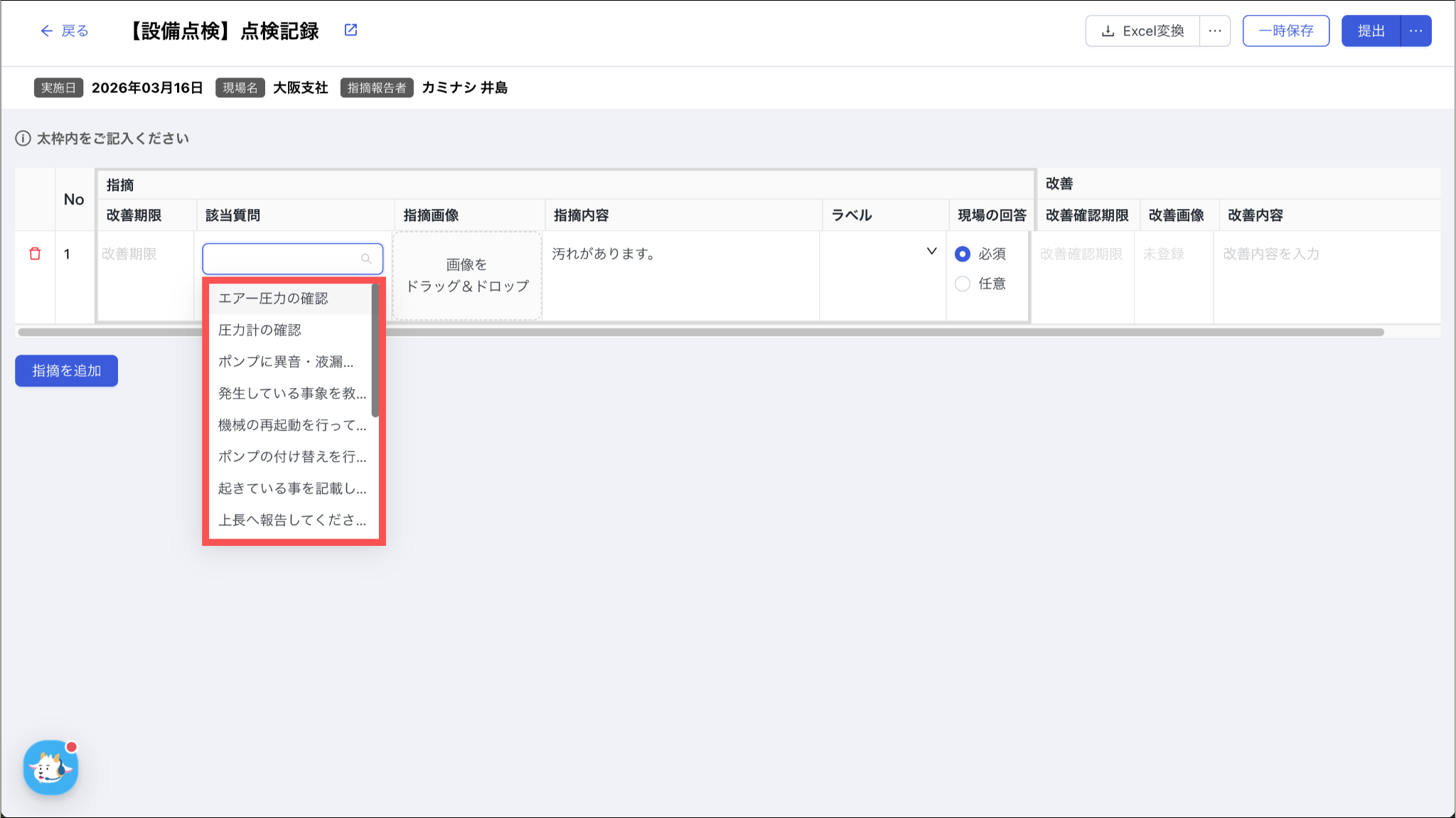Click the 指摘を追加 button
This screenshot has width=1456, height=818.
click(x=66, y=371)
